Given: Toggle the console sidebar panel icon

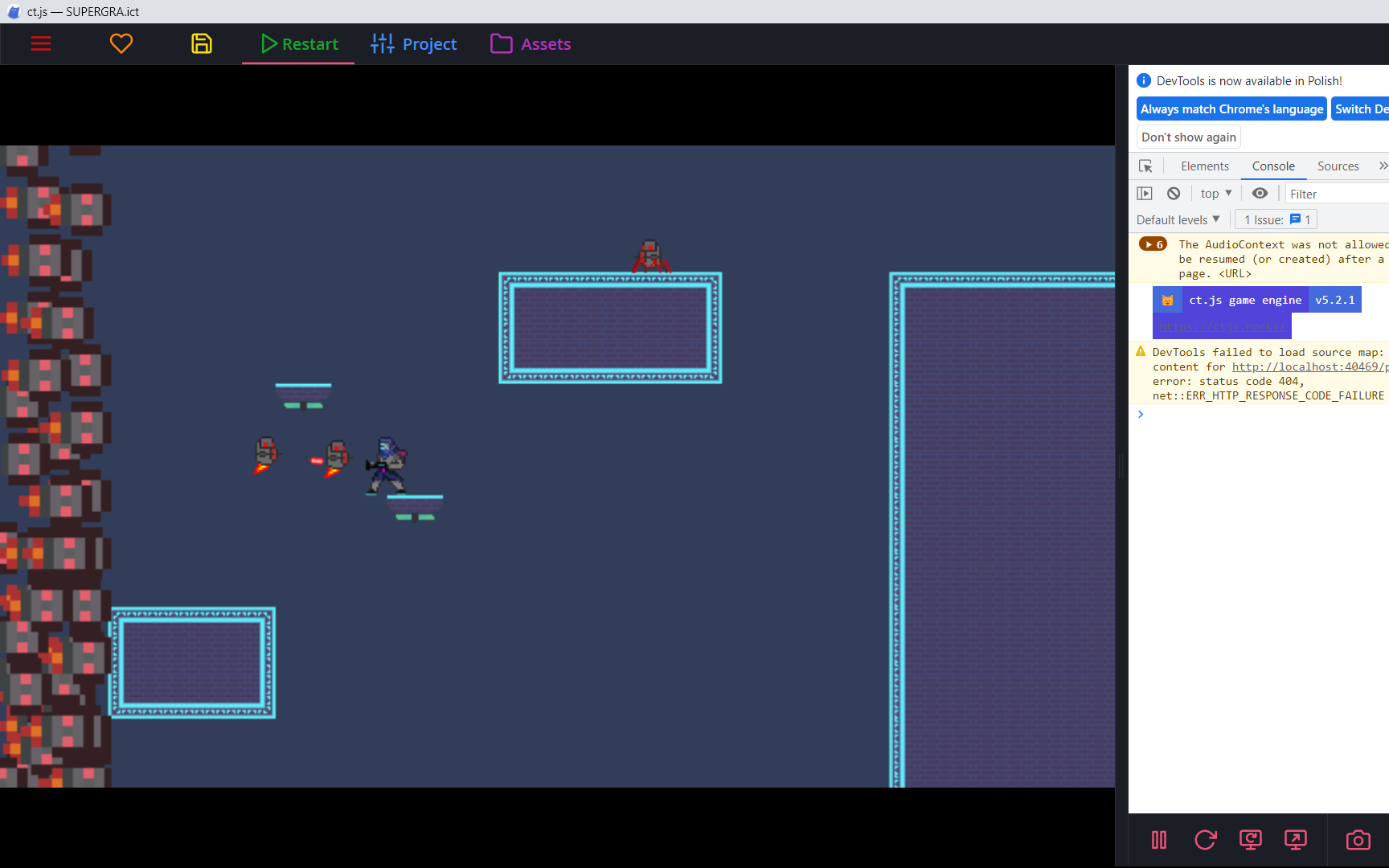Looking at the screenshot, I should pyautogui.click(x=1145, y=194).
